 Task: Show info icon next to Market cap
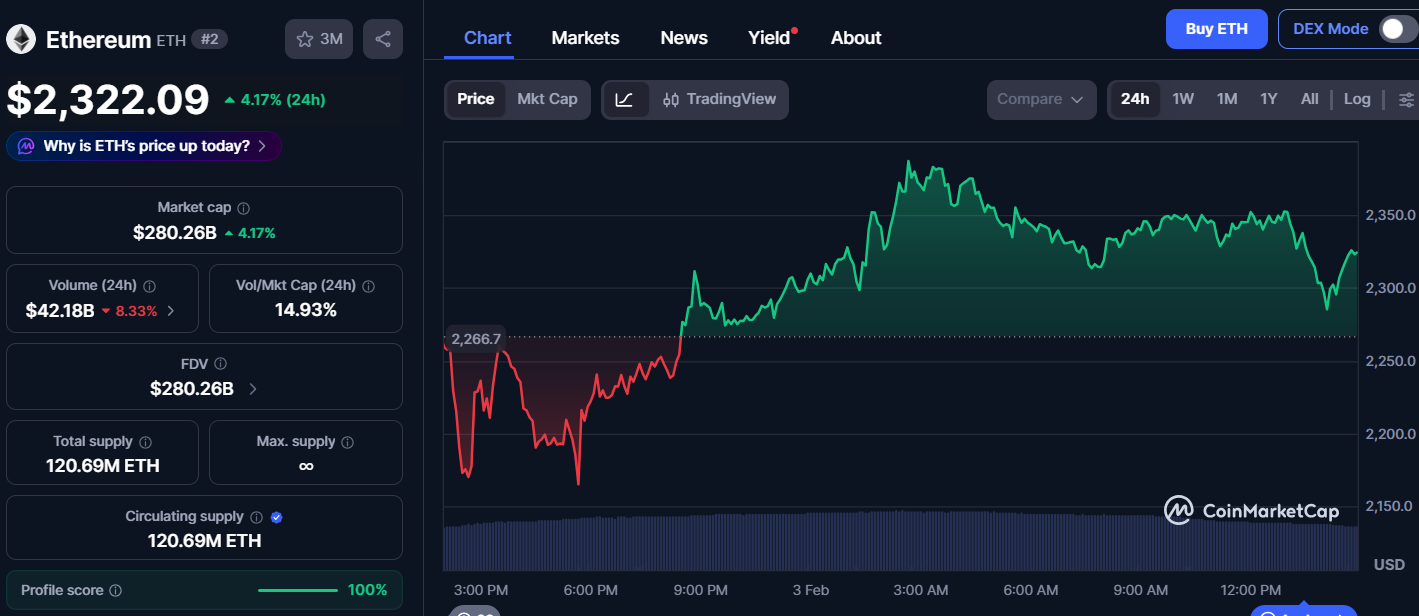[x=243, y=208]
